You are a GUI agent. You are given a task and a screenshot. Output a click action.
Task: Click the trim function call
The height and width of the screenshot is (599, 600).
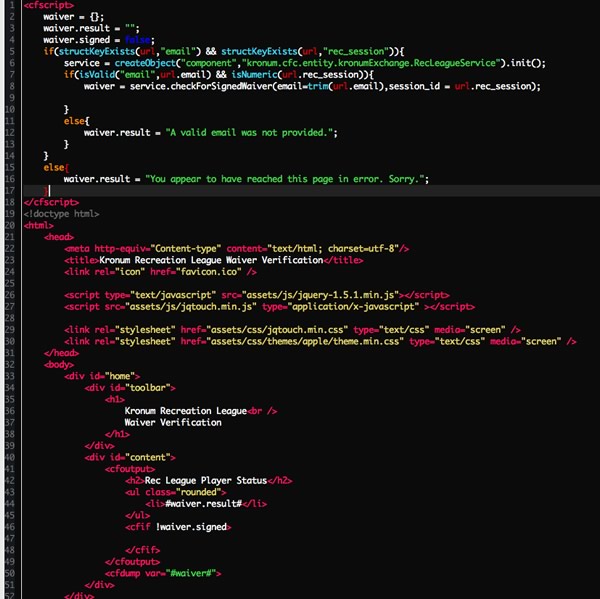click(x=318, y=86)
